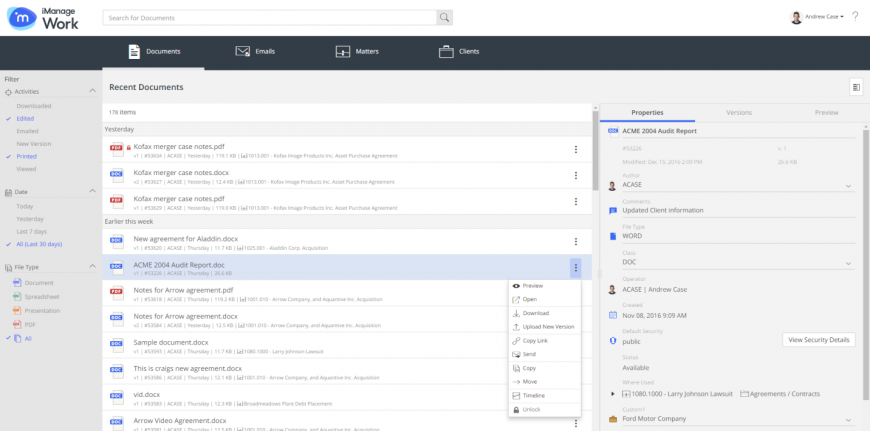Click the Search for Documents field
This screenshot has height=431, width=870.
pos(270,18)
